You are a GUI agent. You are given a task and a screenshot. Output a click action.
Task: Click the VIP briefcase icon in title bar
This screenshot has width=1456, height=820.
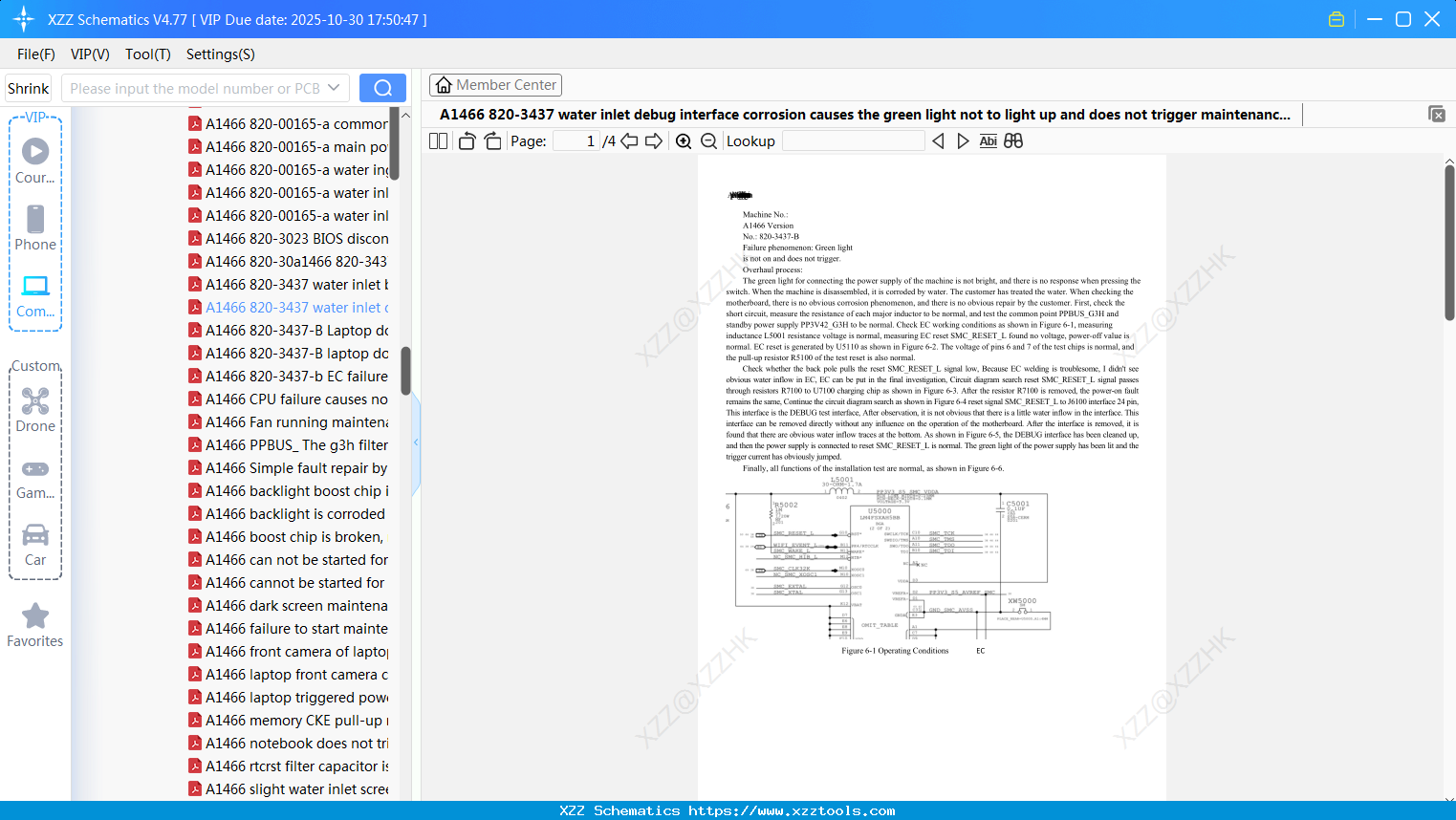[x=1336, y=19]
